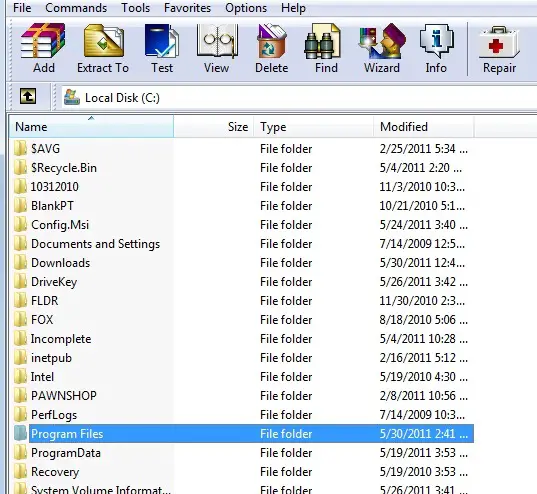Click the Local Disk (C:) address field

[x=298, y=98]
